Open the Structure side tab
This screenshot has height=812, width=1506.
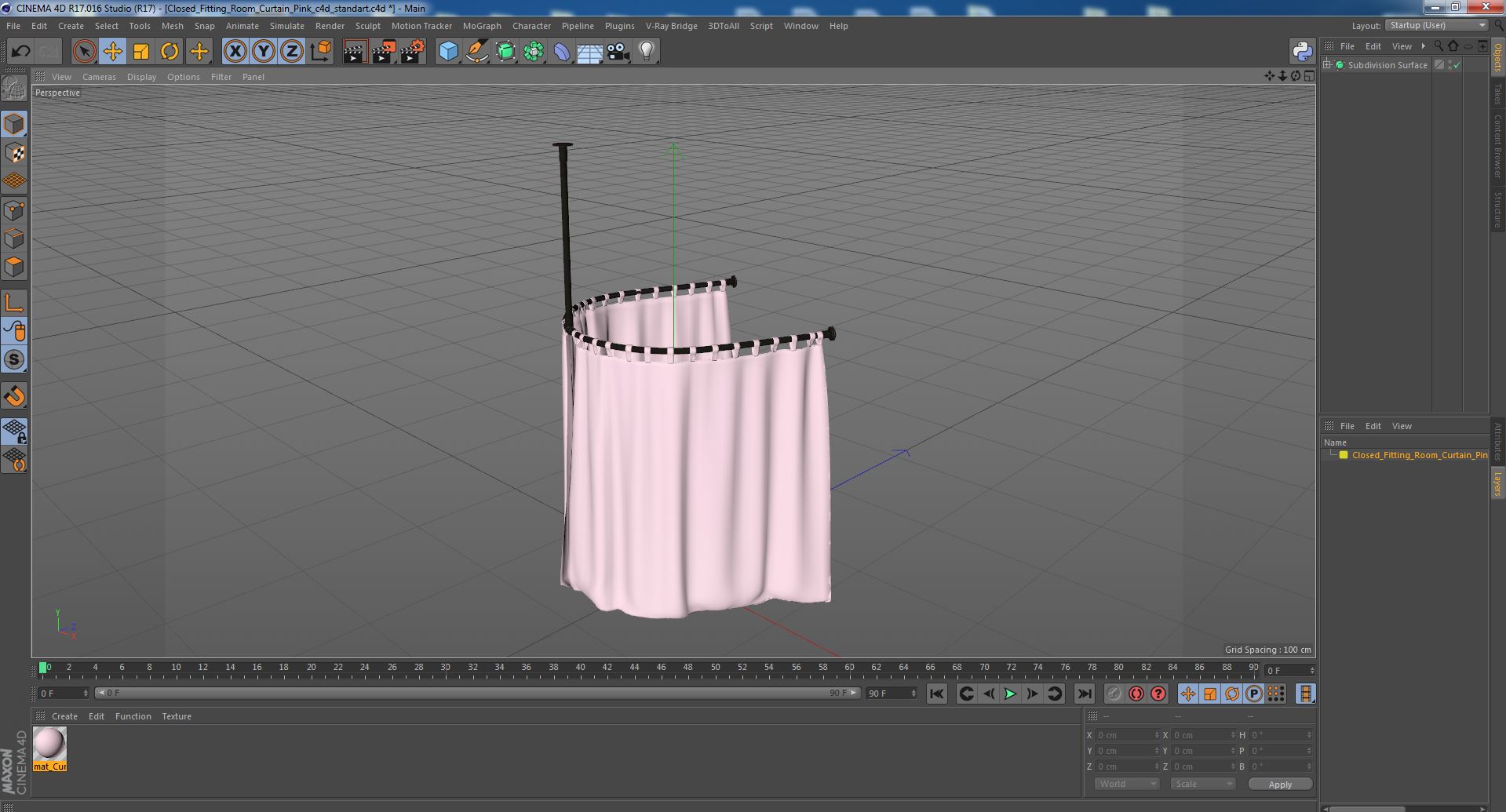click(1497, 209)
